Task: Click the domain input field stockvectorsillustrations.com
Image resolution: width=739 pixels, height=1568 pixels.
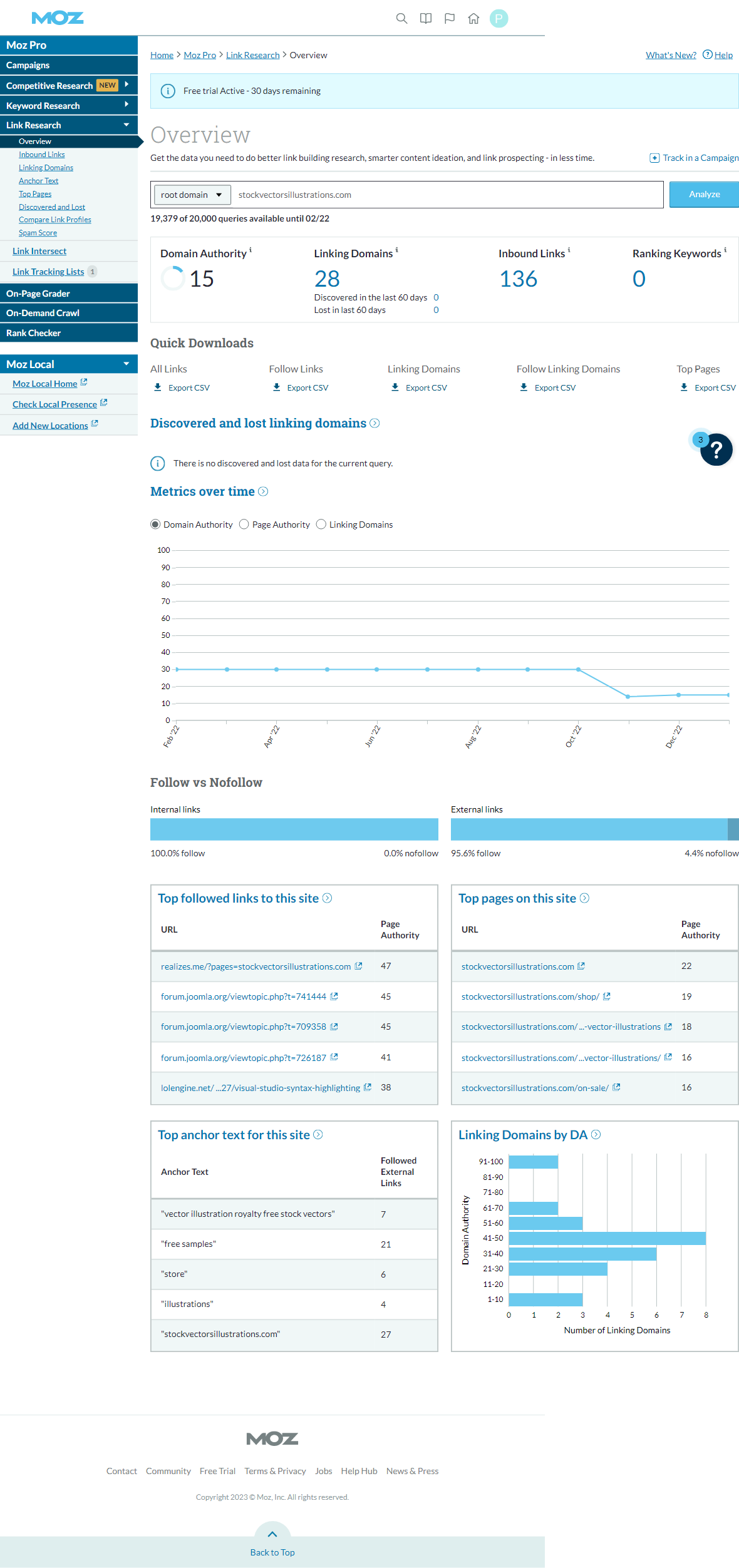Action: [x=447, y=195]
